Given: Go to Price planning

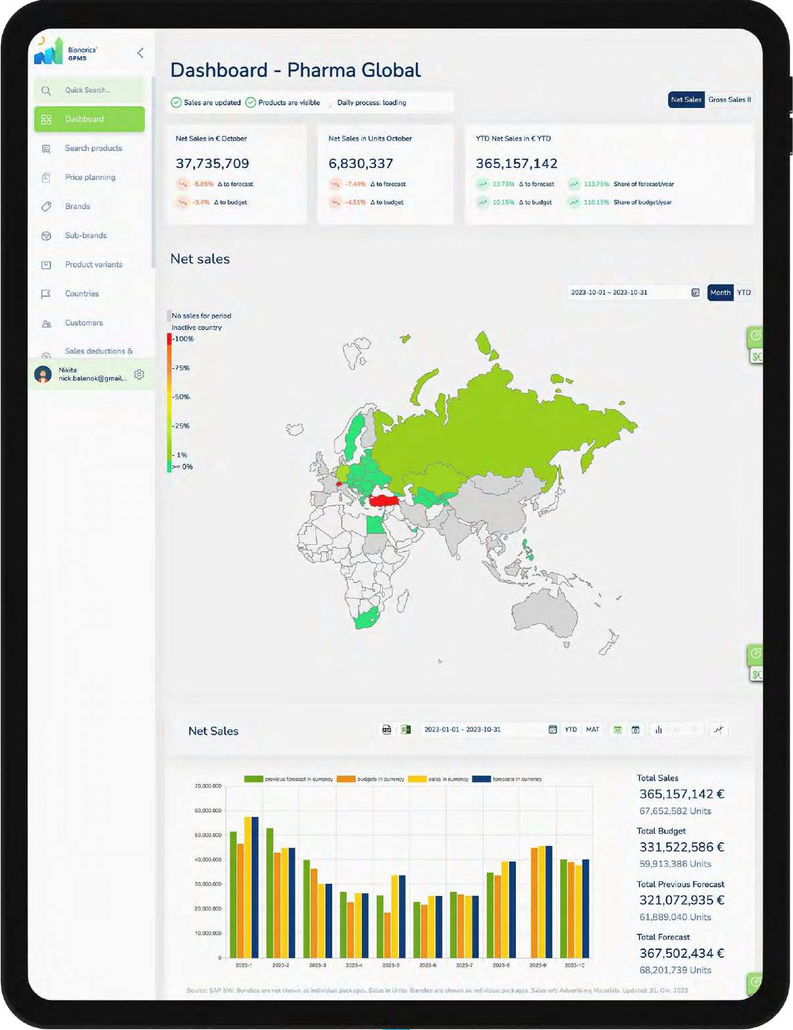Looking at the screenshot, I should 89,177.
